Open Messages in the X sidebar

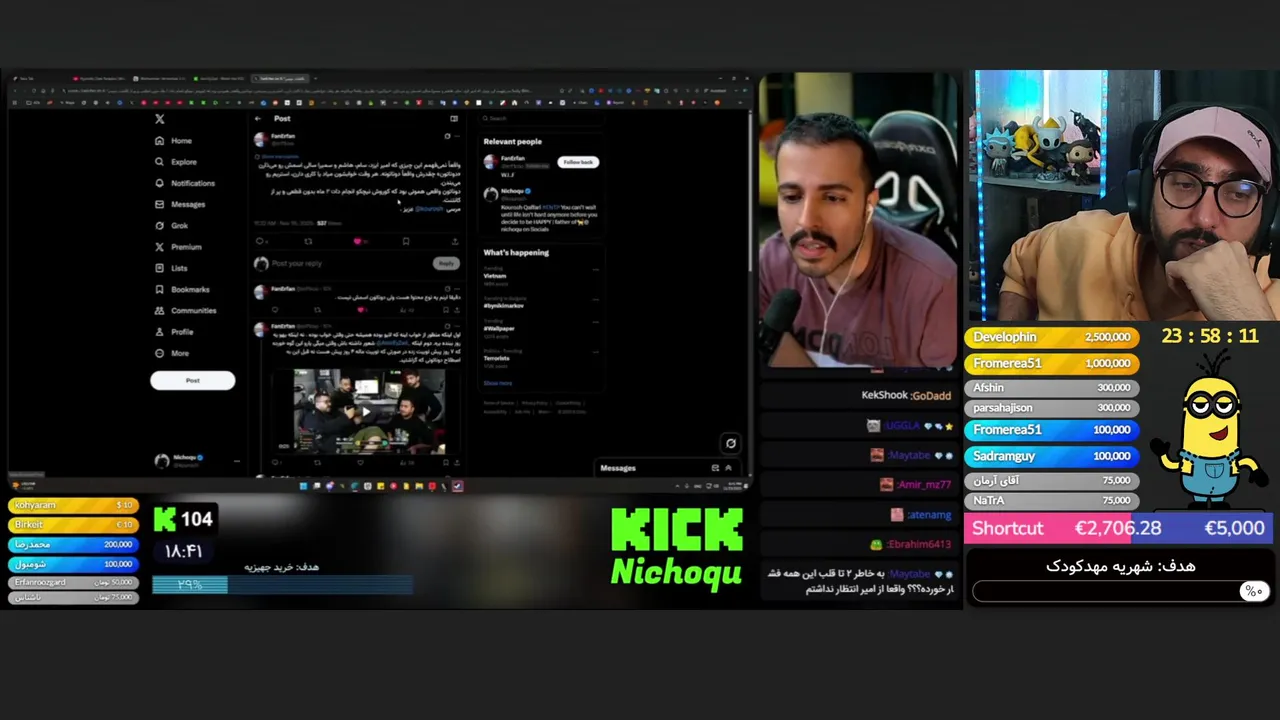tap(180, 204)
